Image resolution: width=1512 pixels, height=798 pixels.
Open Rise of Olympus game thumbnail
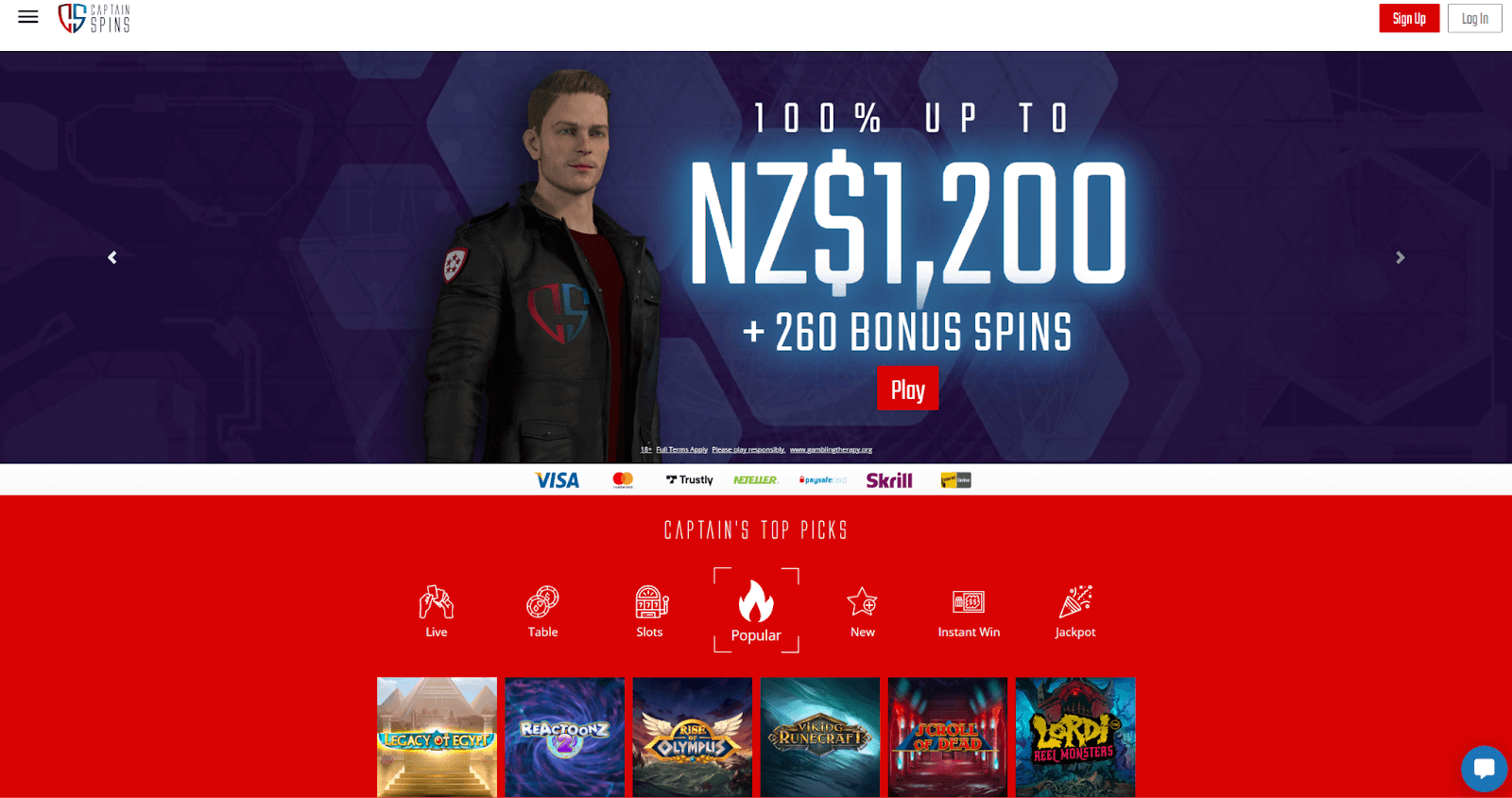tap(693, 737)
